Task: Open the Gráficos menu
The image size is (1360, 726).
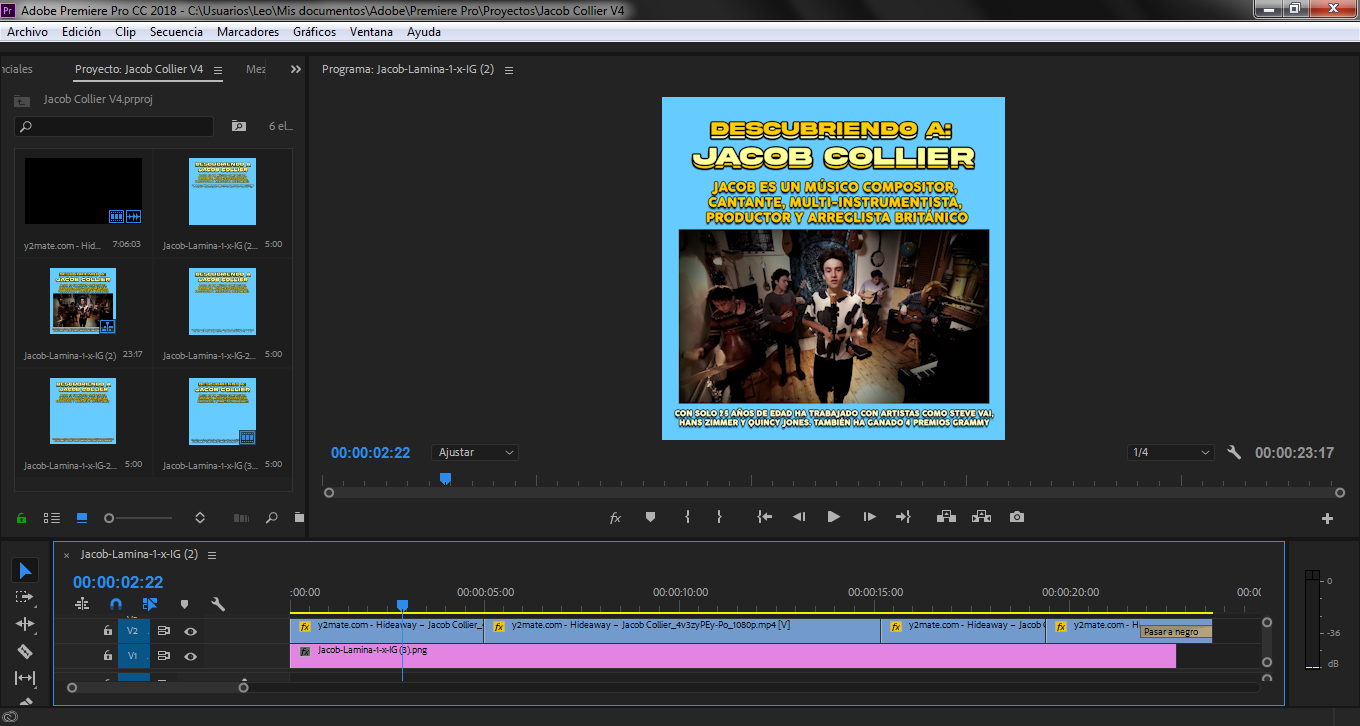Action: tap(314, 32)
